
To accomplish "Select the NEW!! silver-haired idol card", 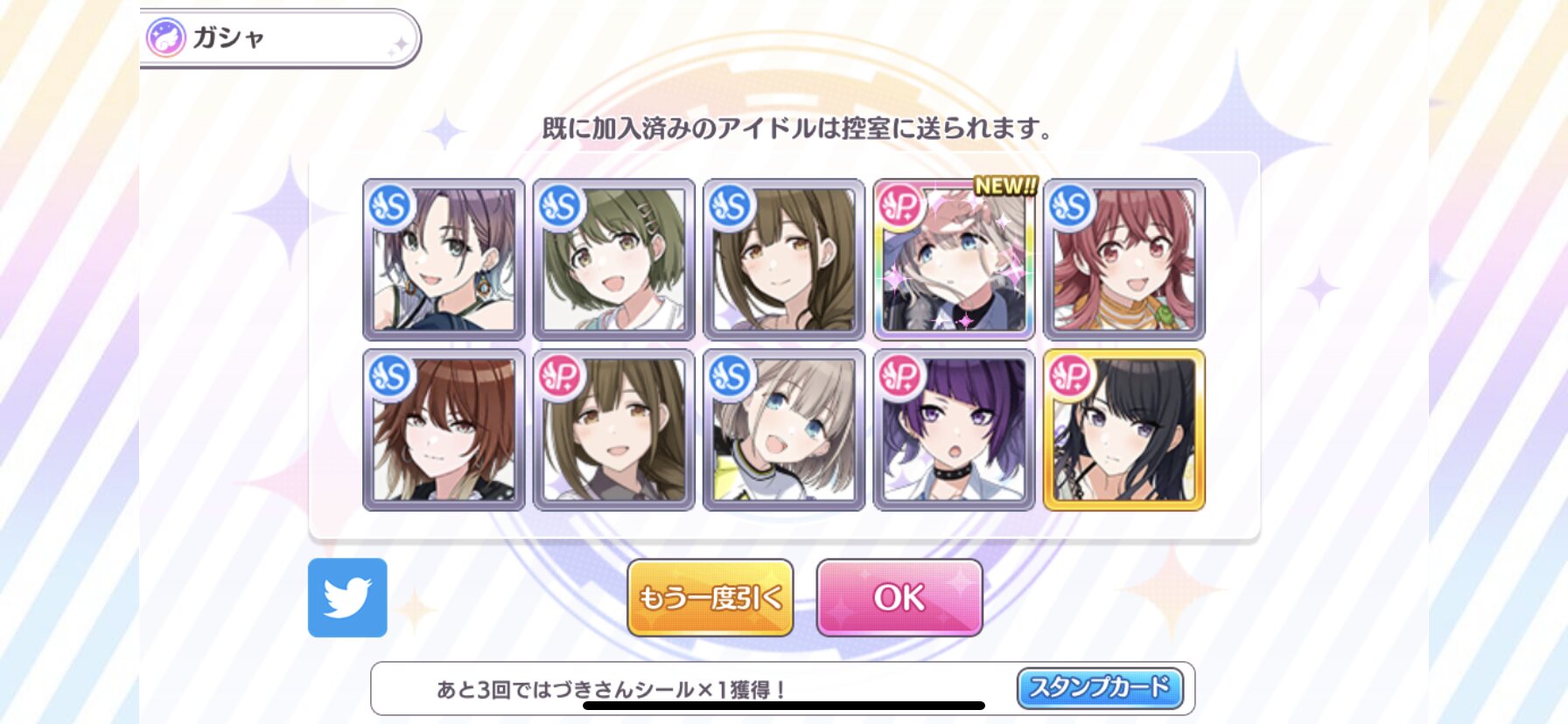I will (x=954, y=260).
